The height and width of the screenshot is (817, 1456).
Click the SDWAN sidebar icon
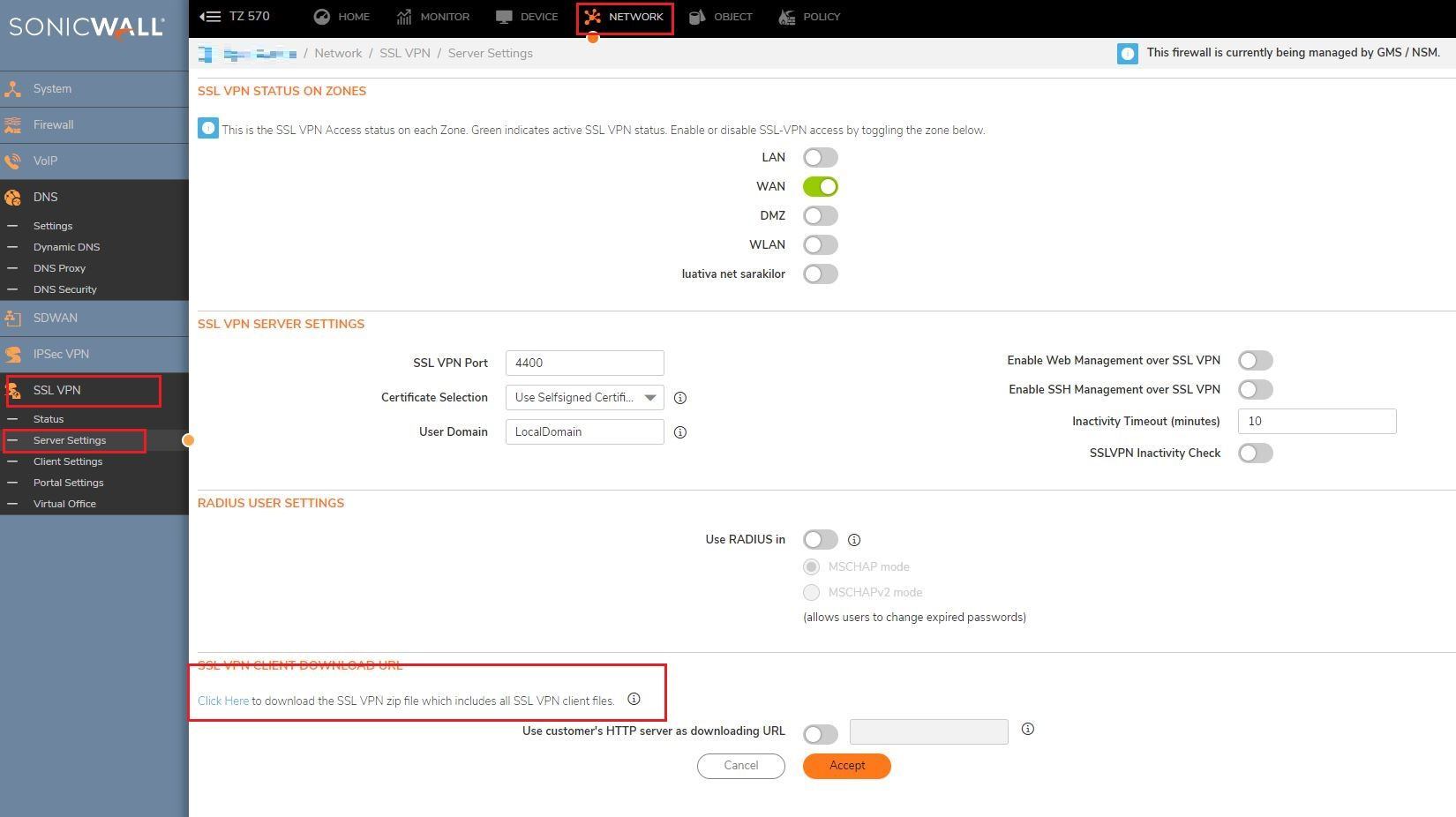[13, 319]
